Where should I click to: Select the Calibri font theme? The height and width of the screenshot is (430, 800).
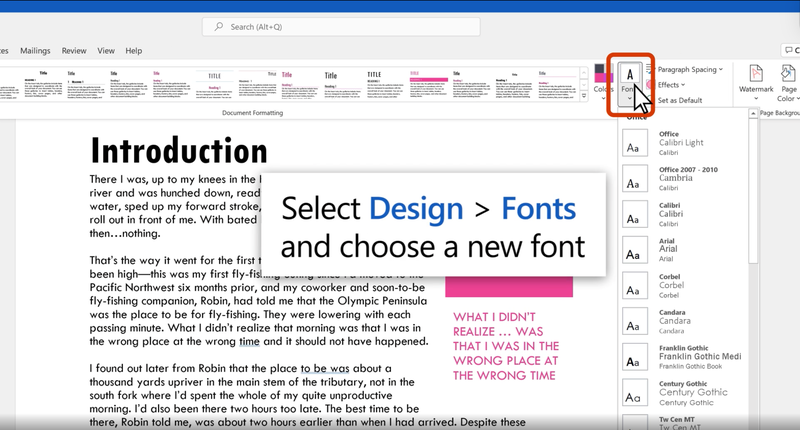click(683, 214)
